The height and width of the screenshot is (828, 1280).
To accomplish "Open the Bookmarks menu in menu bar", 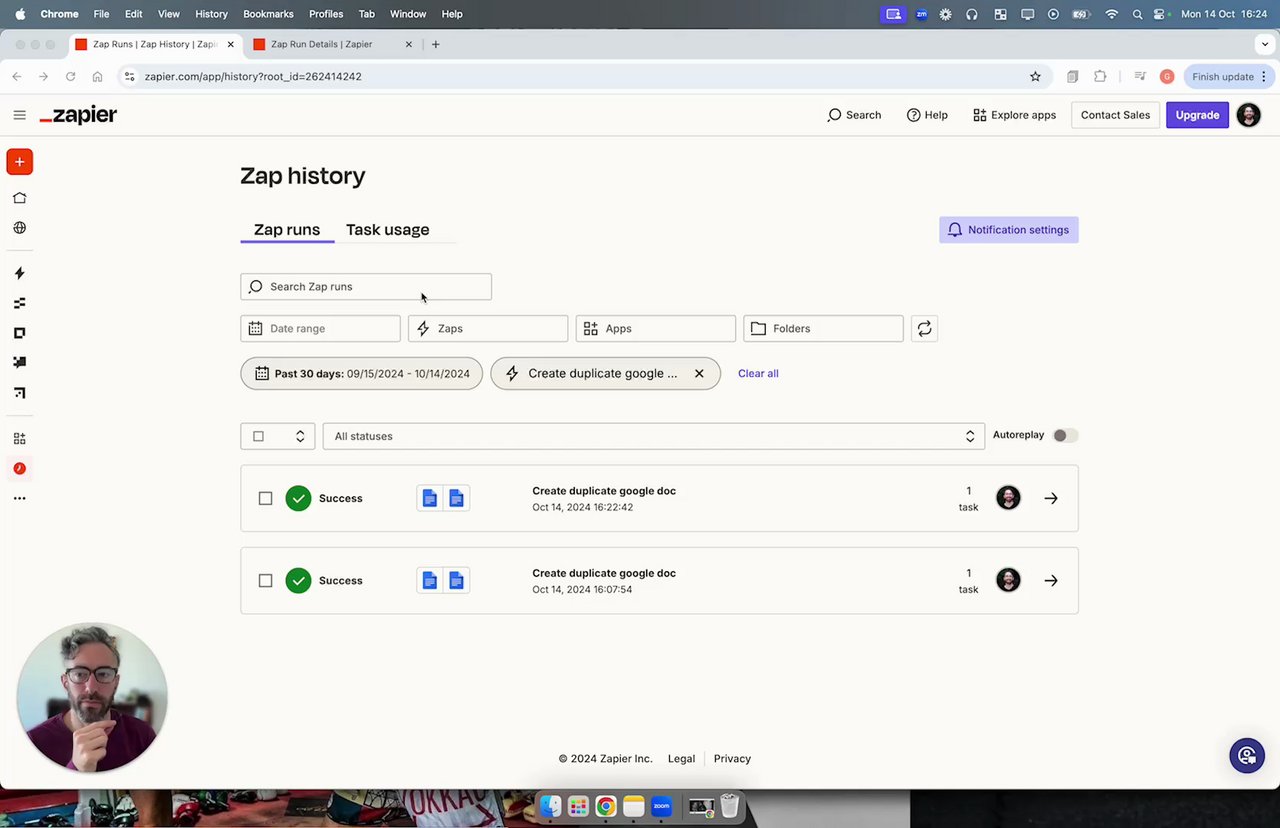I will click(x=268, y=14).
